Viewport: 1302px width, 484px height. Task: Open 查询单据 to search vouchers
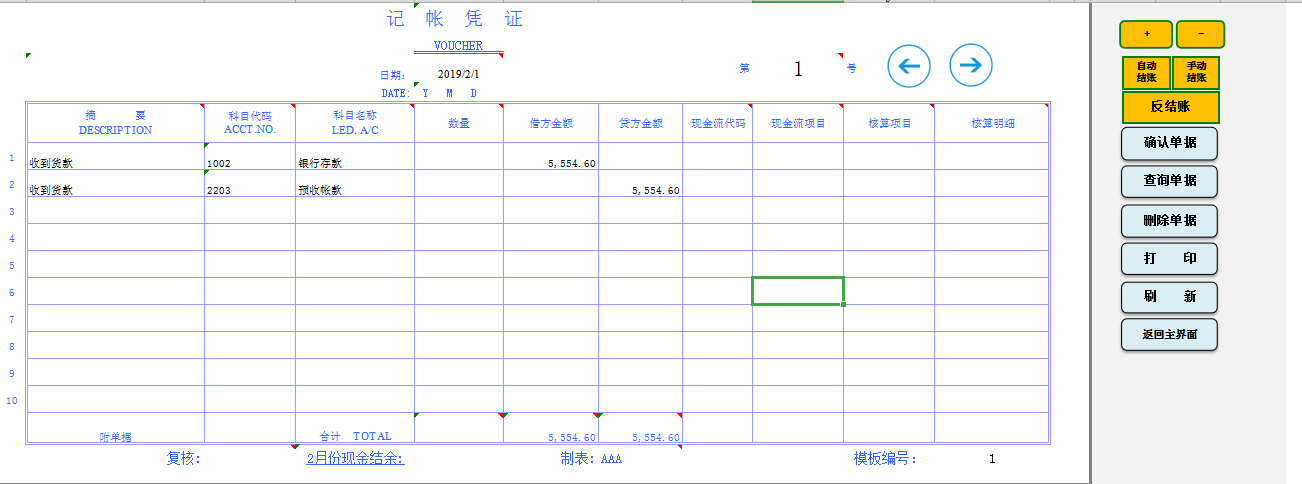click(x=1169, y=182)
